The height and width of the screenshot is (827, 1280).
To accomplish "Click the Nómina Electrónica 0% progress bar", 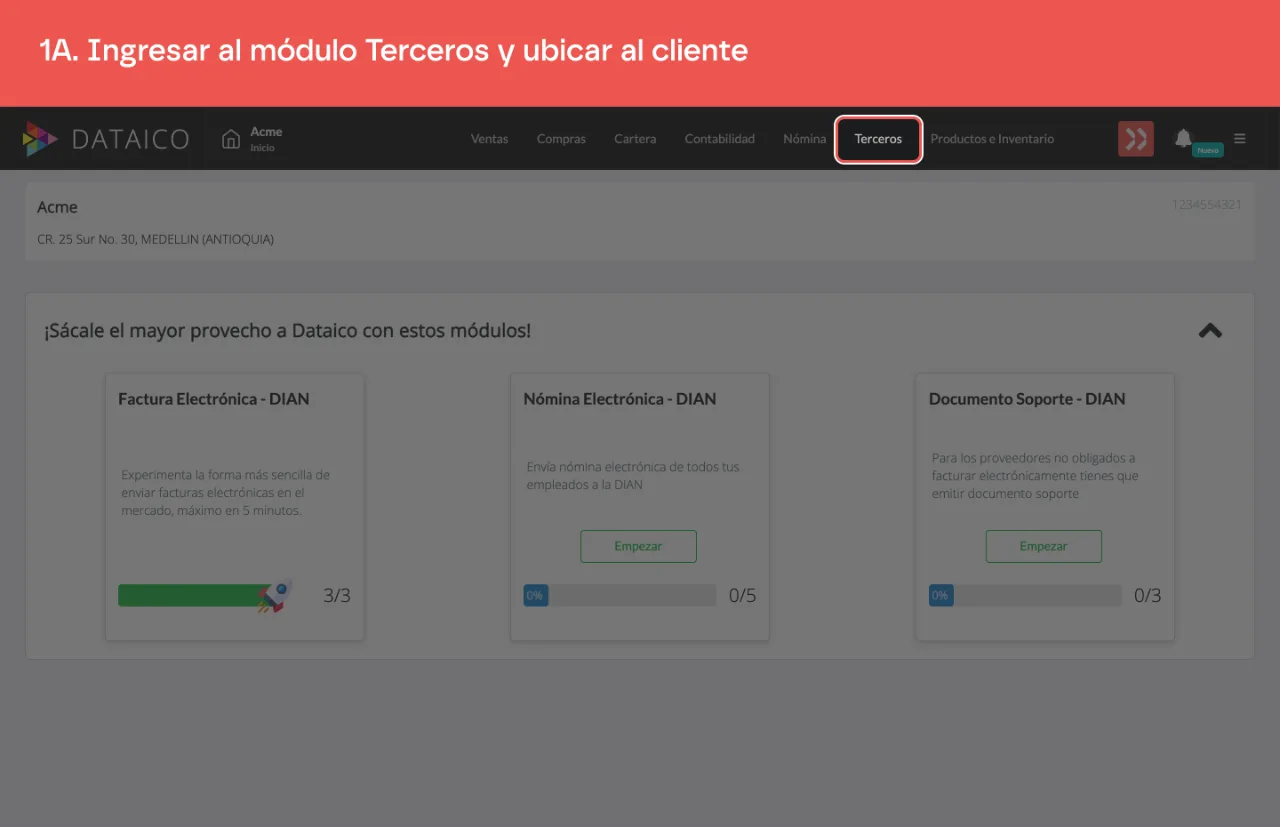I will point(620,596).
